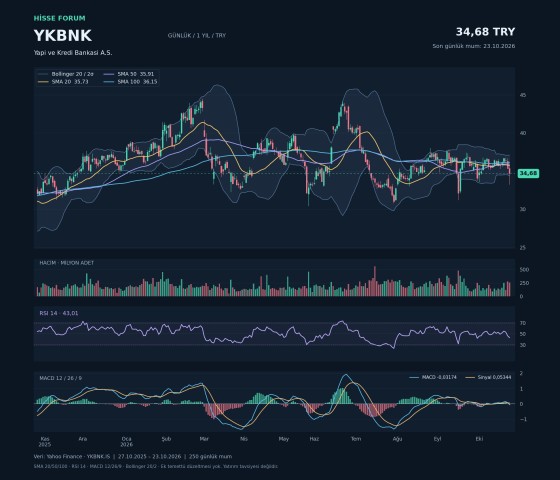560x480 pixels.
Task: Click the blue SMA 100 legend line swatch
Action: pos(109,82)
